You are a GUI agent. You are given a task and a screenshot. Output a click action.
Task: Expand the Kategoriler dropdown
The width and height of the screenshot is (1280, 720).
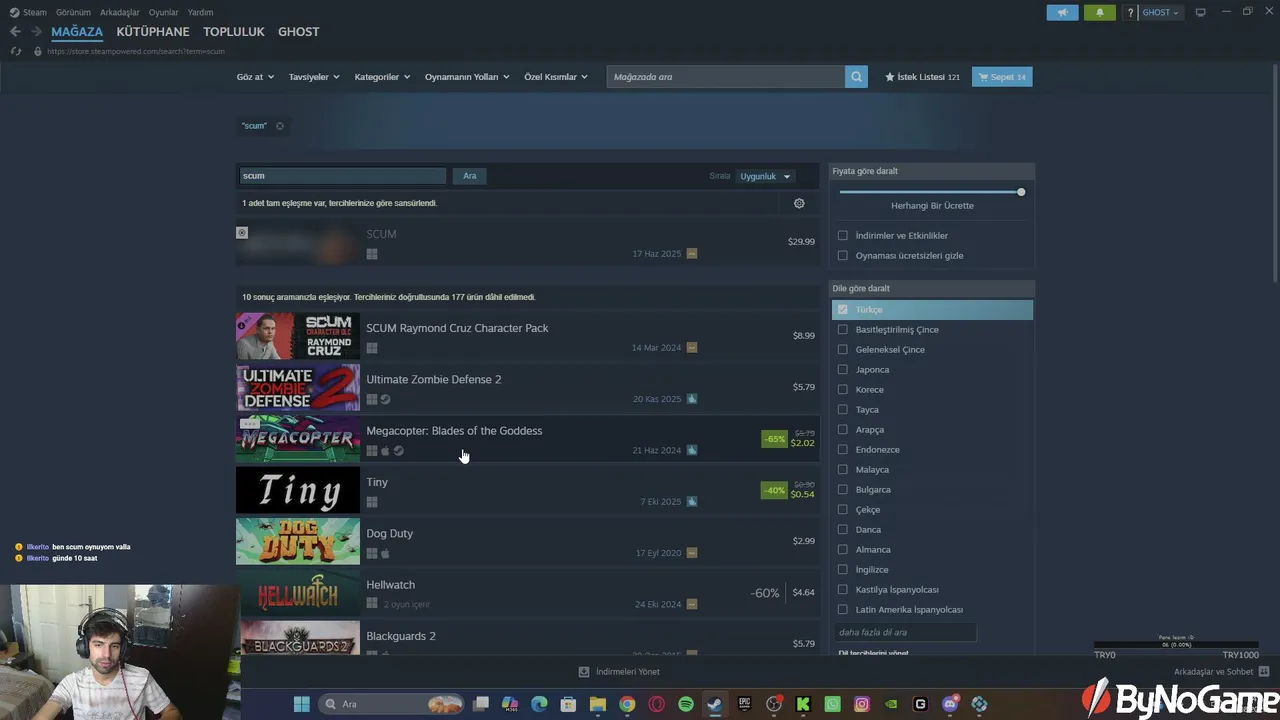click(x=382, y=77)
